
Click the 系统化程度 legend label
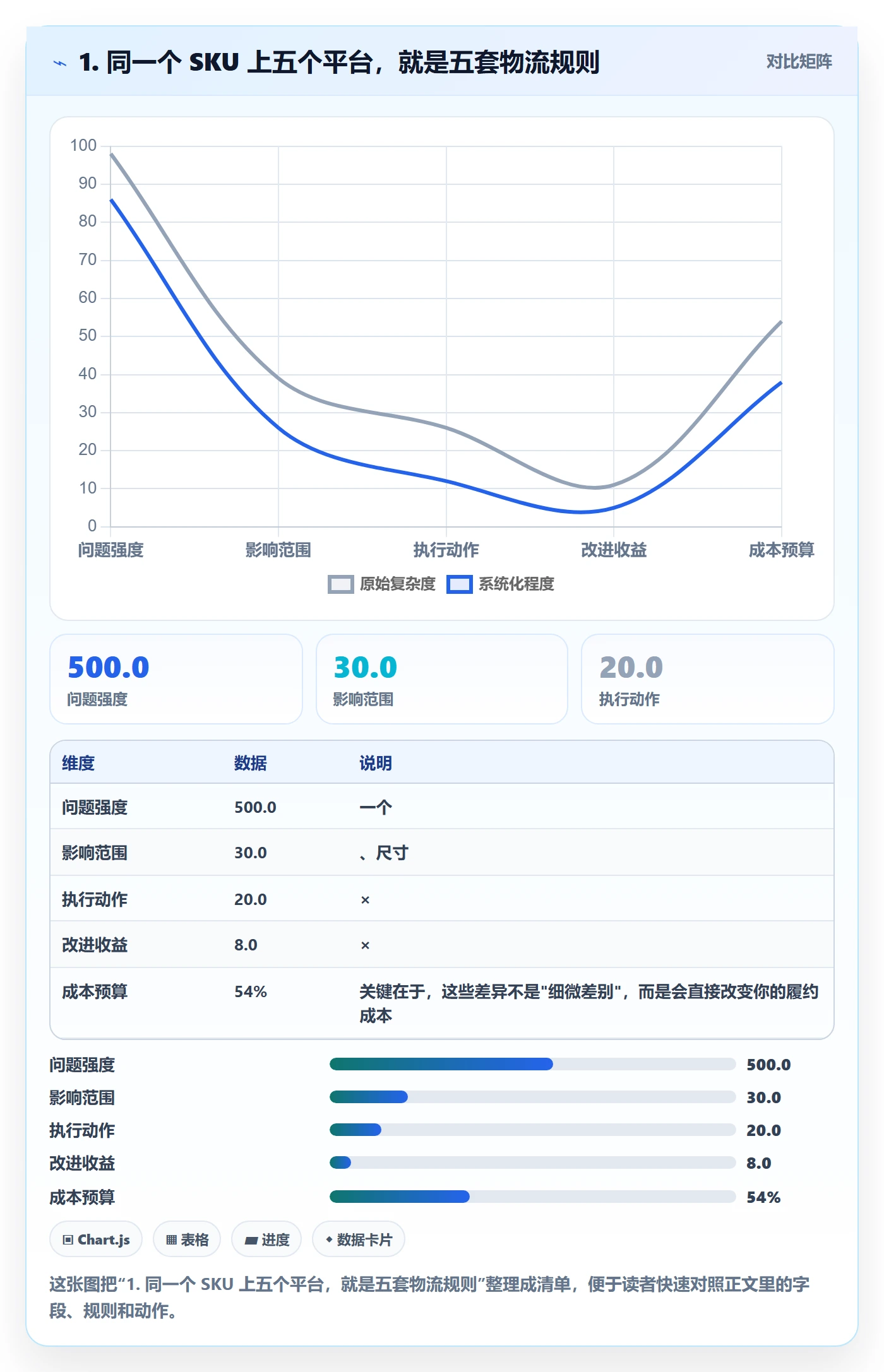pyautogui.click(x=517, y=584)
